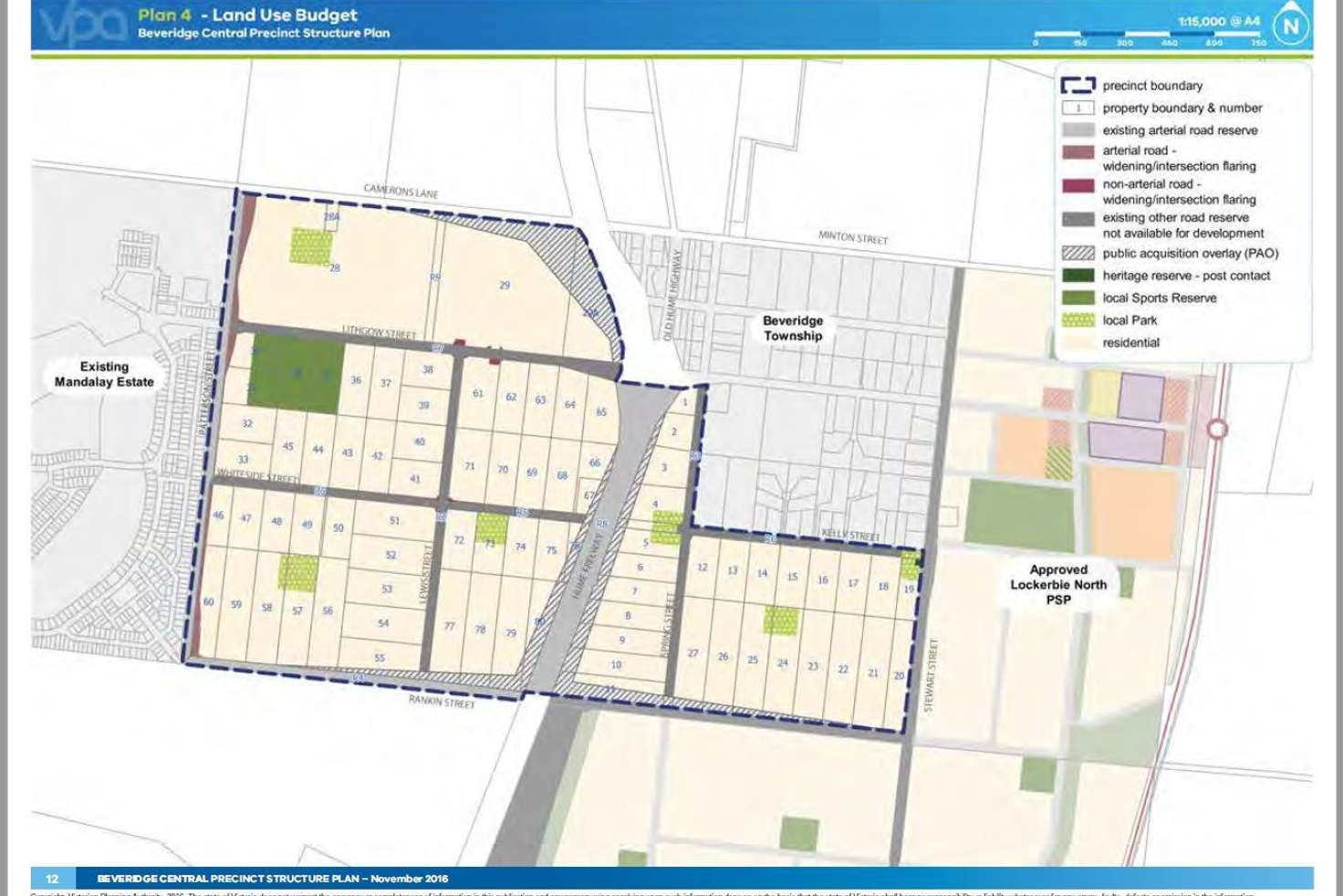Click the dark green local sports reserve area

tap(297, 373)
